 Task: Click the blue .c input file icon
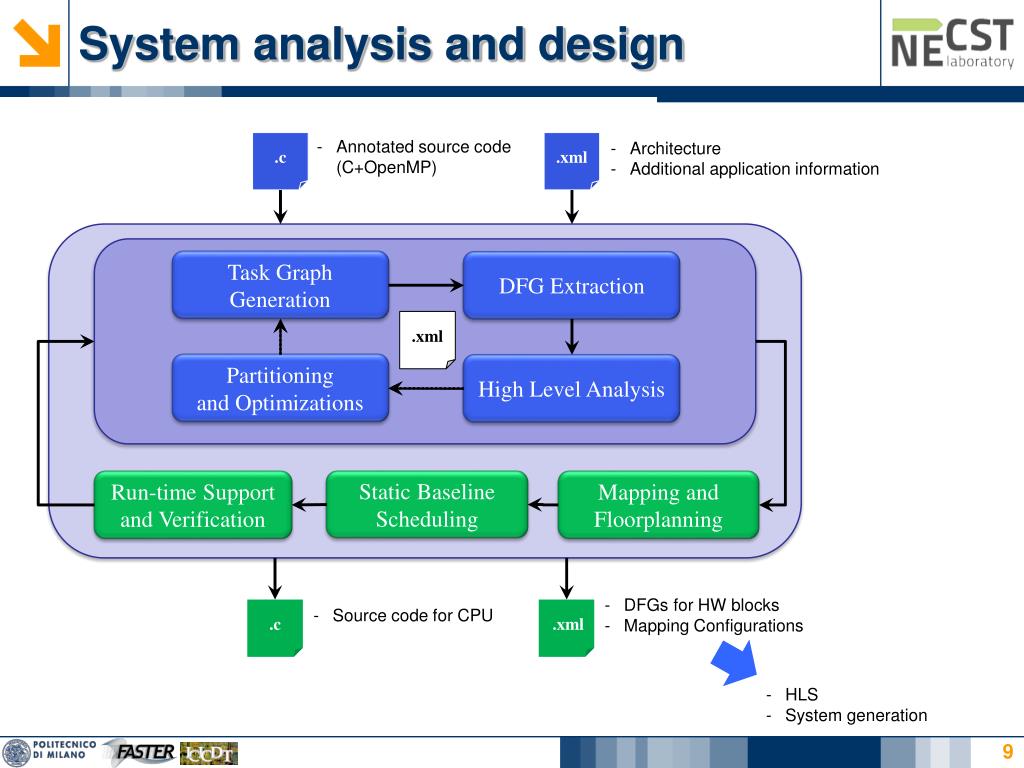[x=280, y=161]
